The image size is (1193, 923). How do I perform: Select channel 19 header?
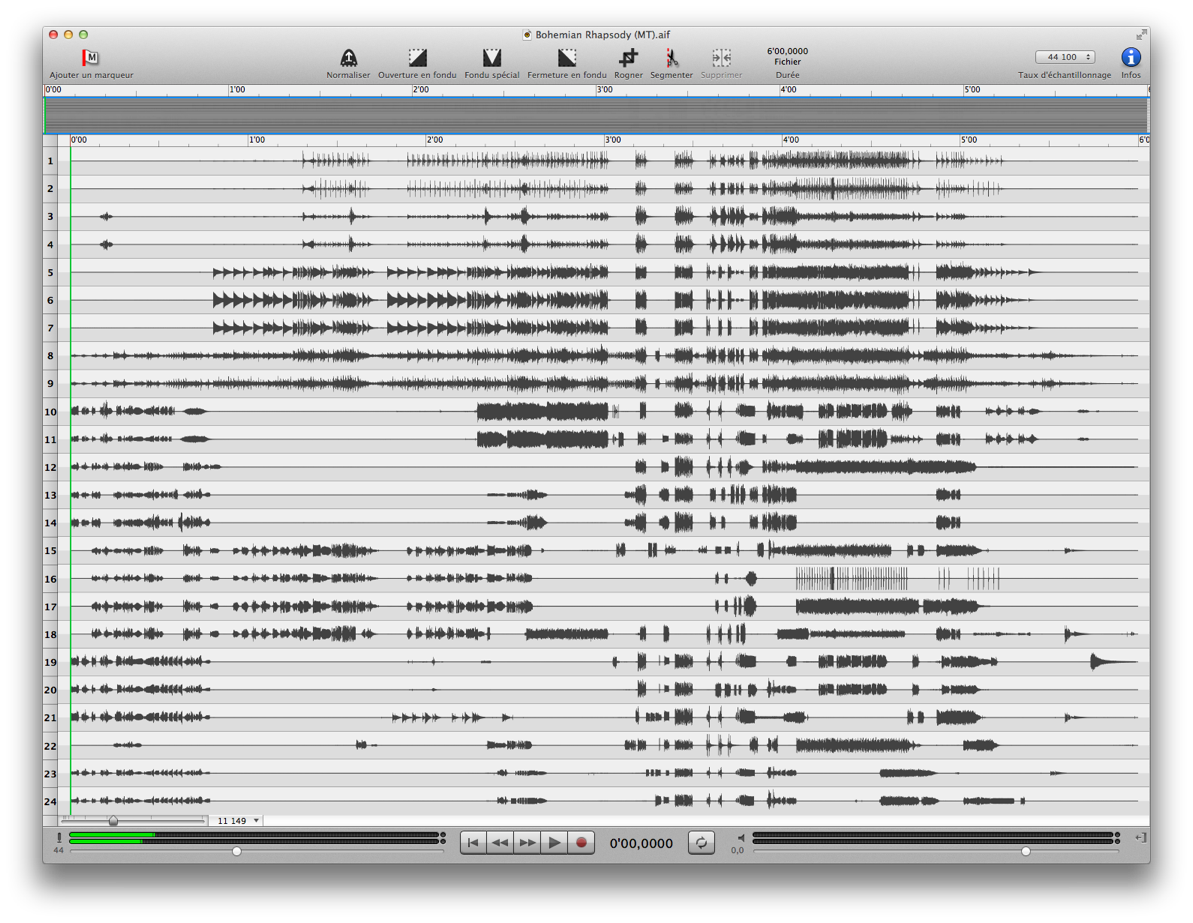[x=51, y=662]
